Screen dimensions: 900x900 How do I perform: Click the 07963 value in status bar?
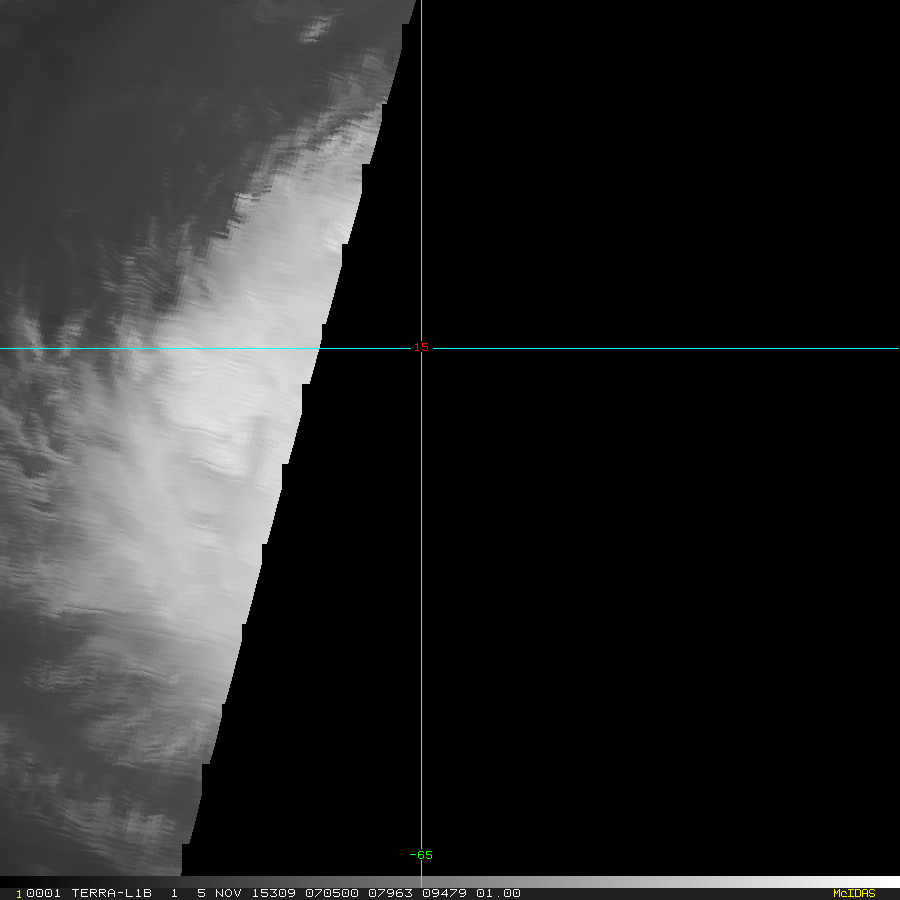[x=386, y=893]
